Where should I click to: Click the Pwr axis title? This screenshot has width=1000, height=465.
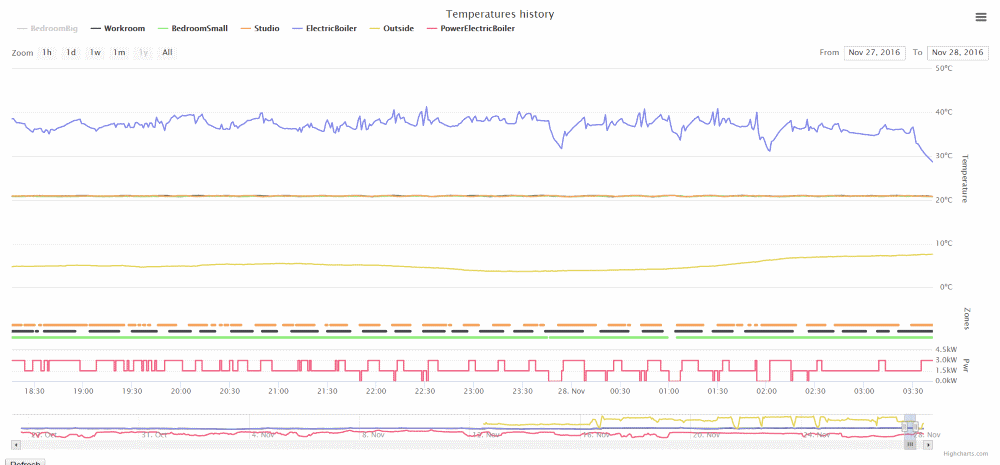(966, 365)
